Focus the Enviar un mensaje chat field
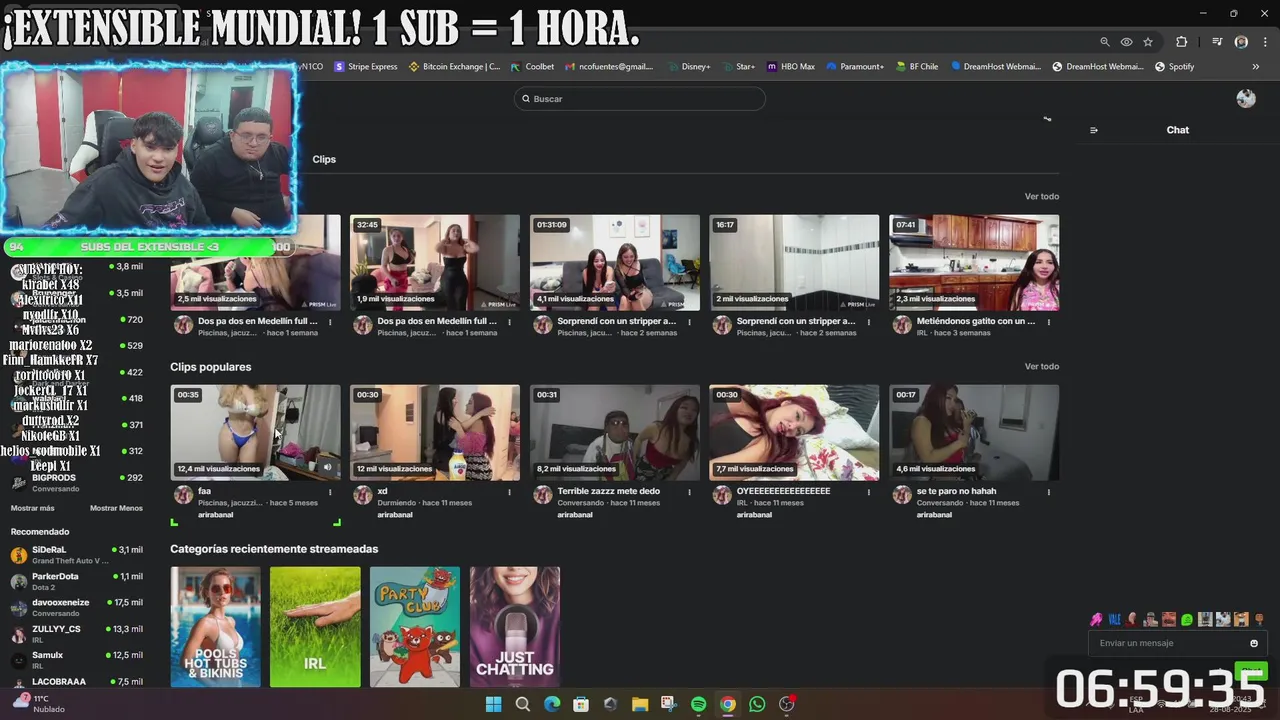This screenshot has width=1280, height=720. pos(1170,643)
